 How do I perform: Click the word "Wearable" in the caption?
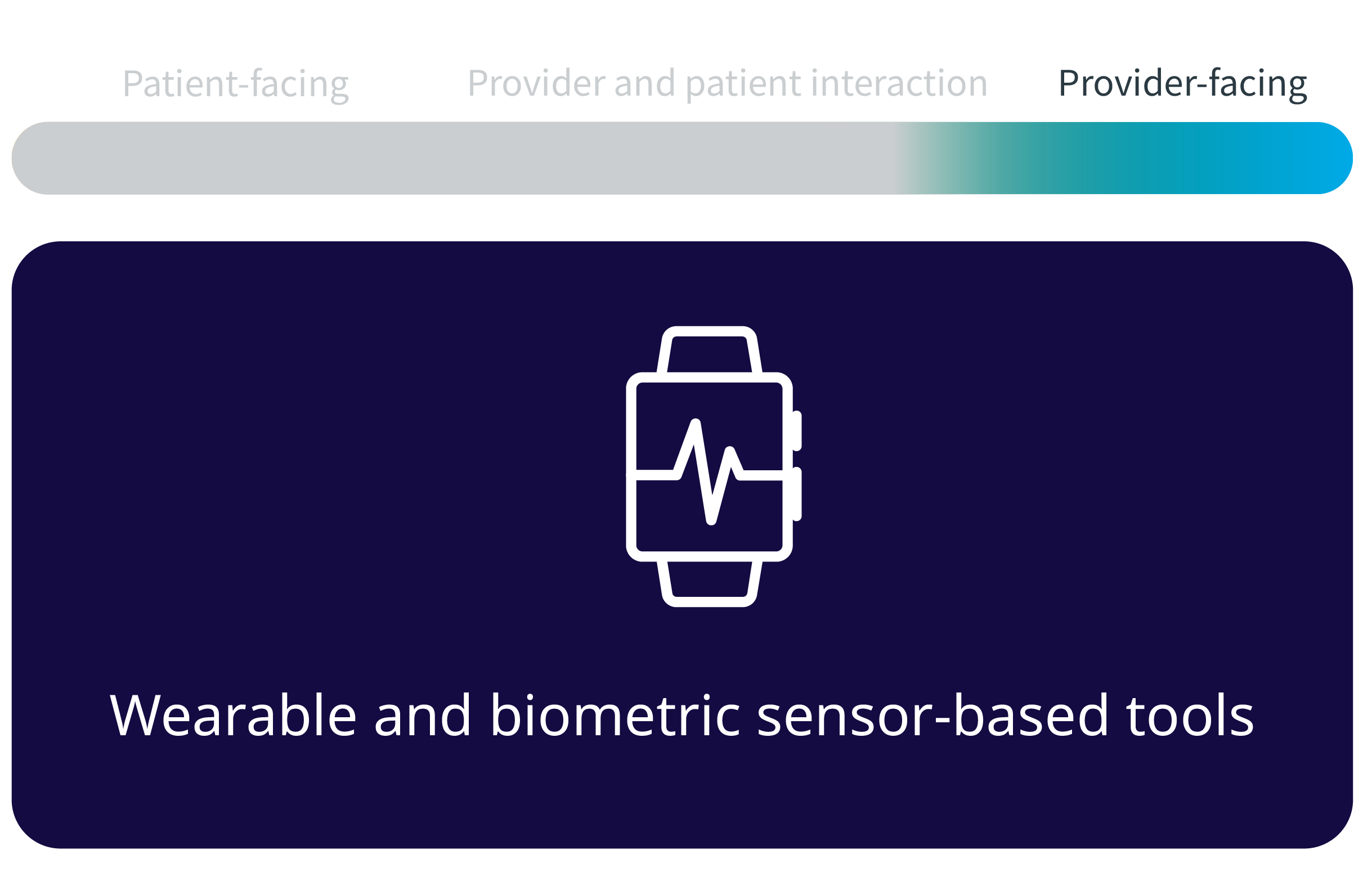click(232, 715)
